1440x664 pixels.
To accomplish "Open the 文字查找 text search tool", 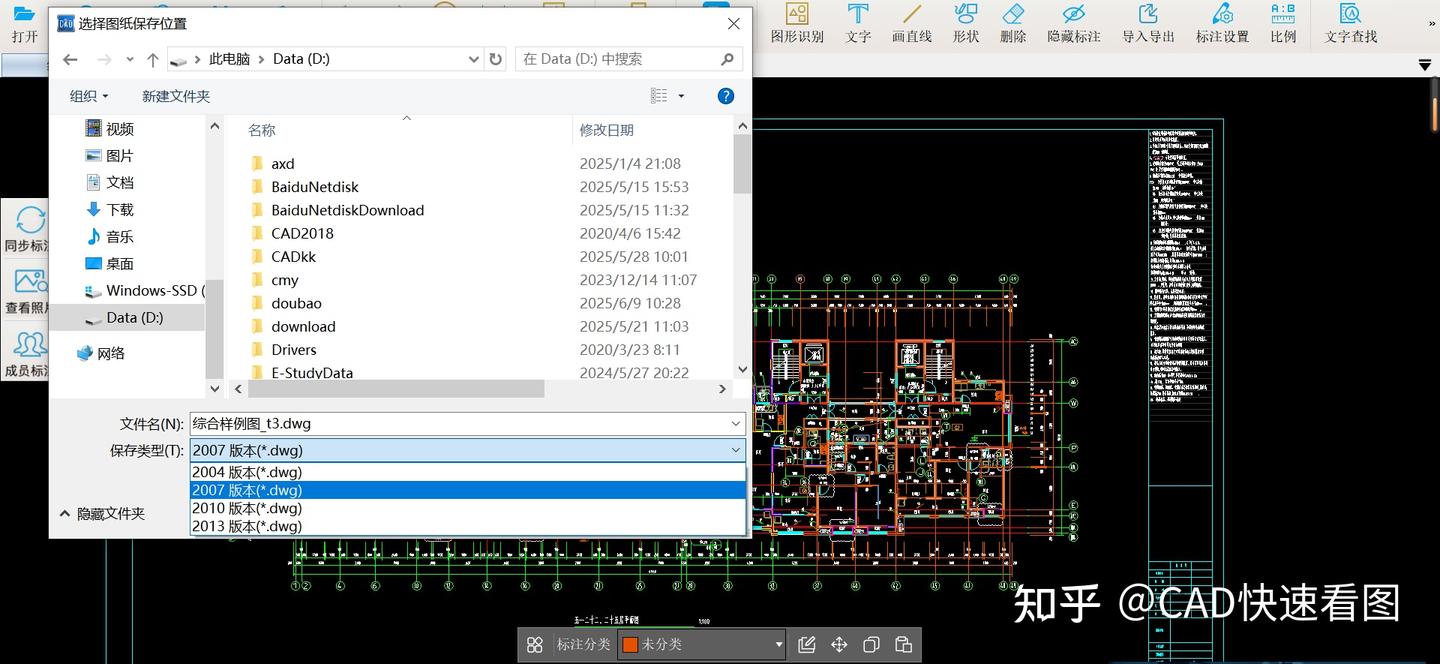I will (x=1350, y=22).
